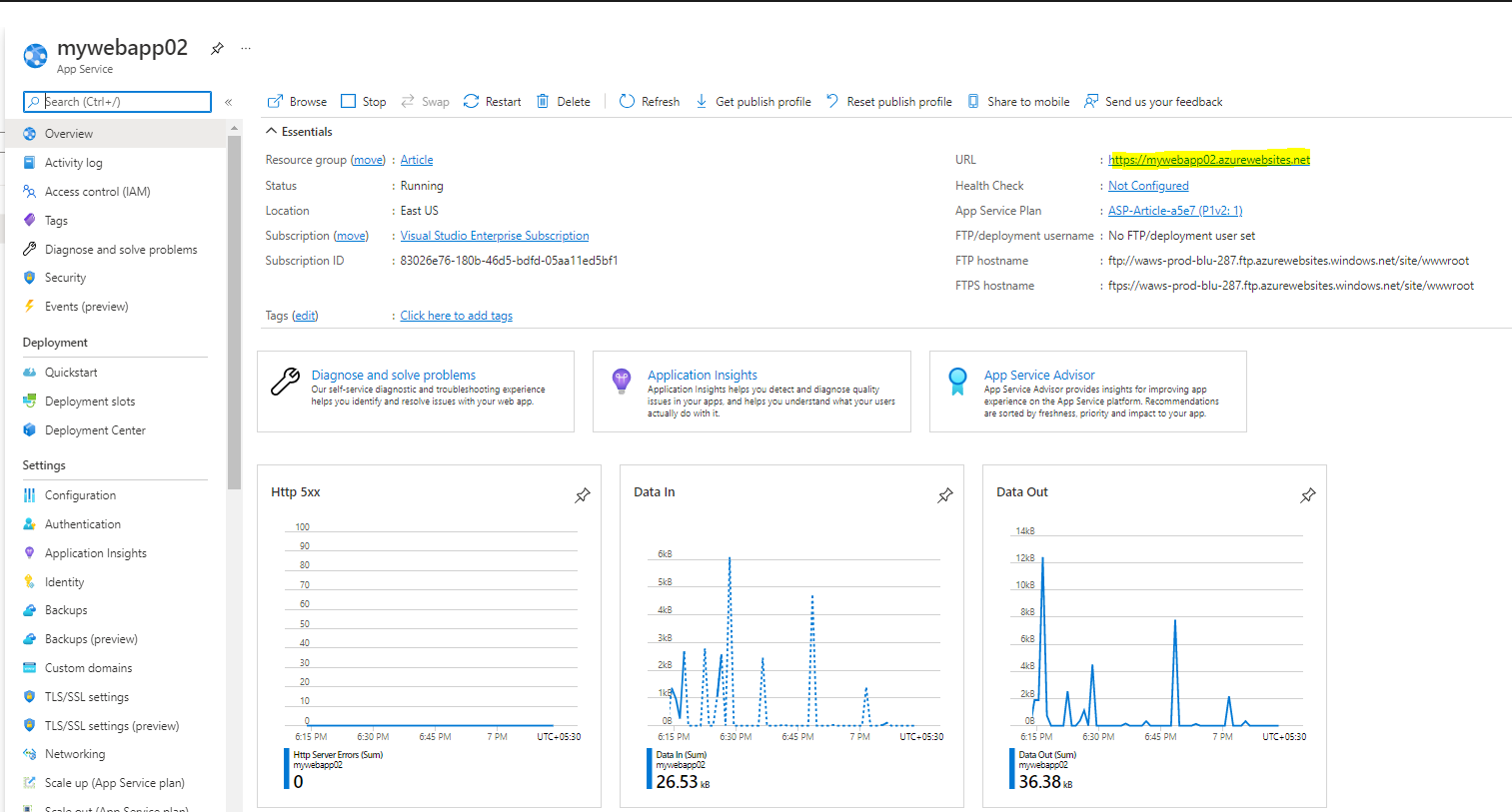
Task: Open the Diagnose and solve problems card
Action: click(415, 391)
